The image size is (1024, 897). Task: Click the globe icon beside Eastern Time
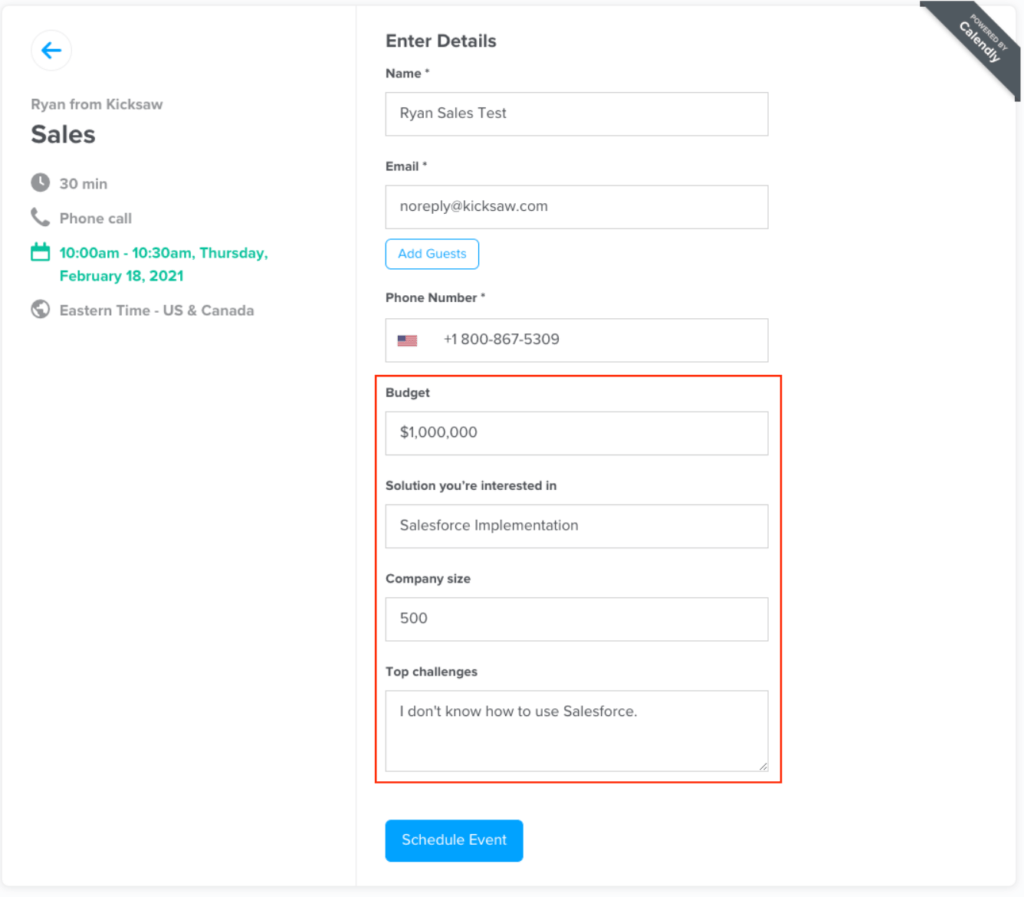point(40,309)
